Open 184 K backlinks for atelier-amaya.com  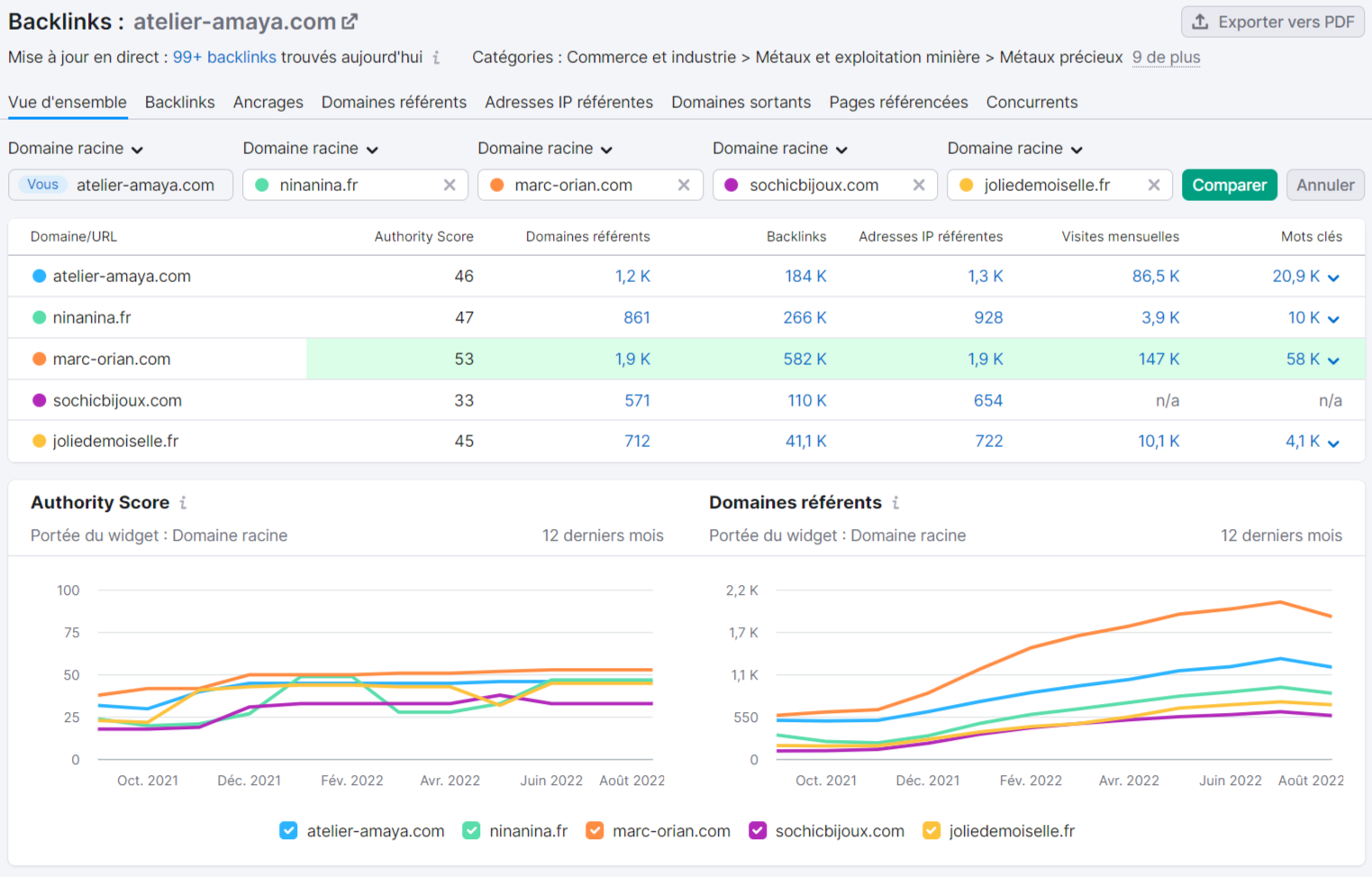tap(805, 276)
